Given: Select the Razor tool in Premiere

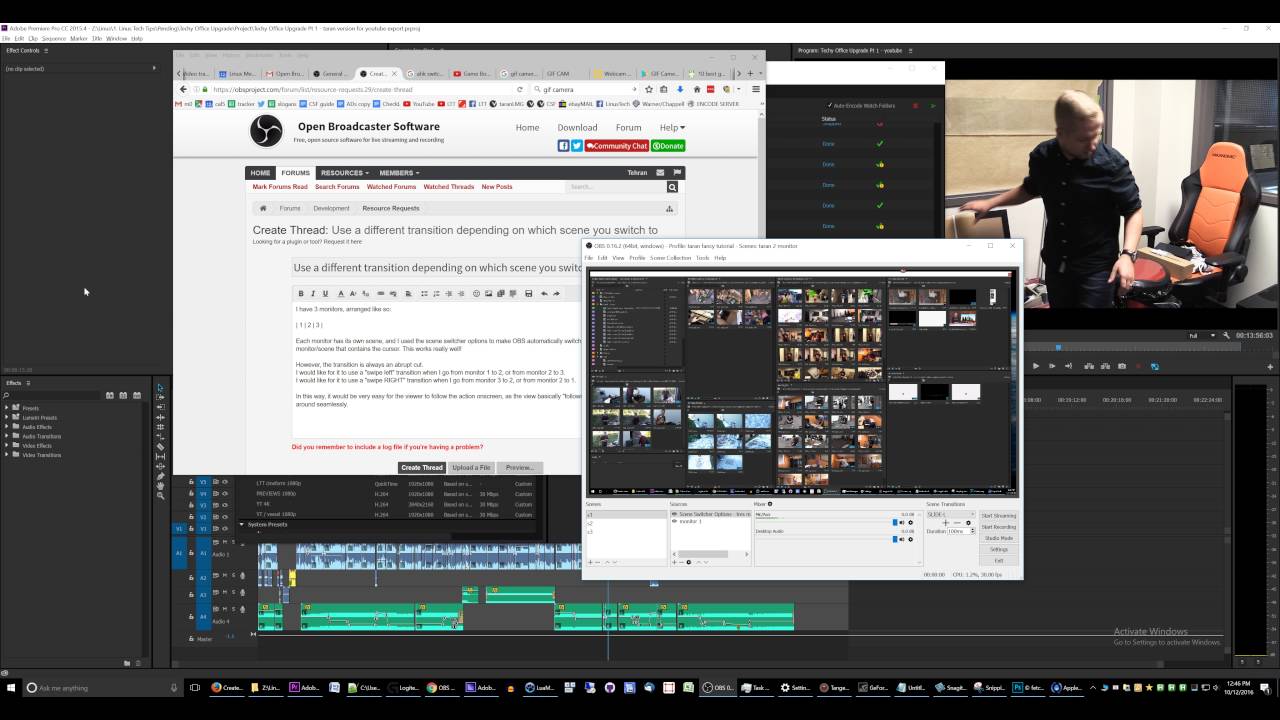Looking at the screenshot, I should pyautogui.click(x=161, y=447).
